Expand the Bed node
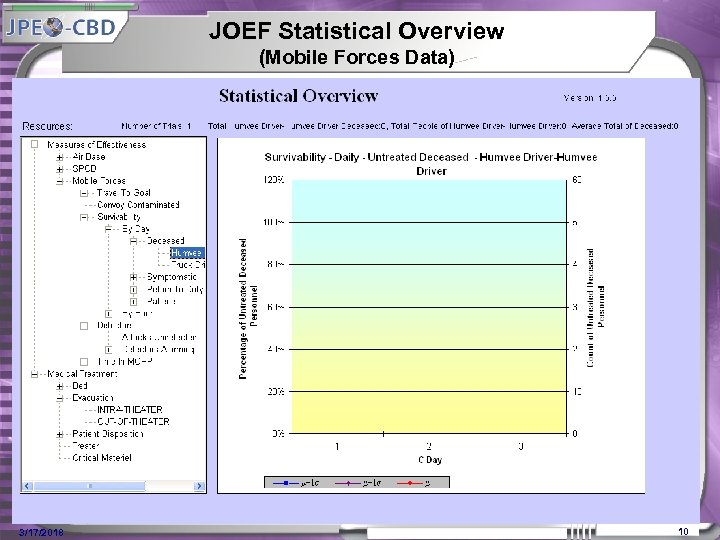This screenshot has height=540, width=720. point(60,386)
